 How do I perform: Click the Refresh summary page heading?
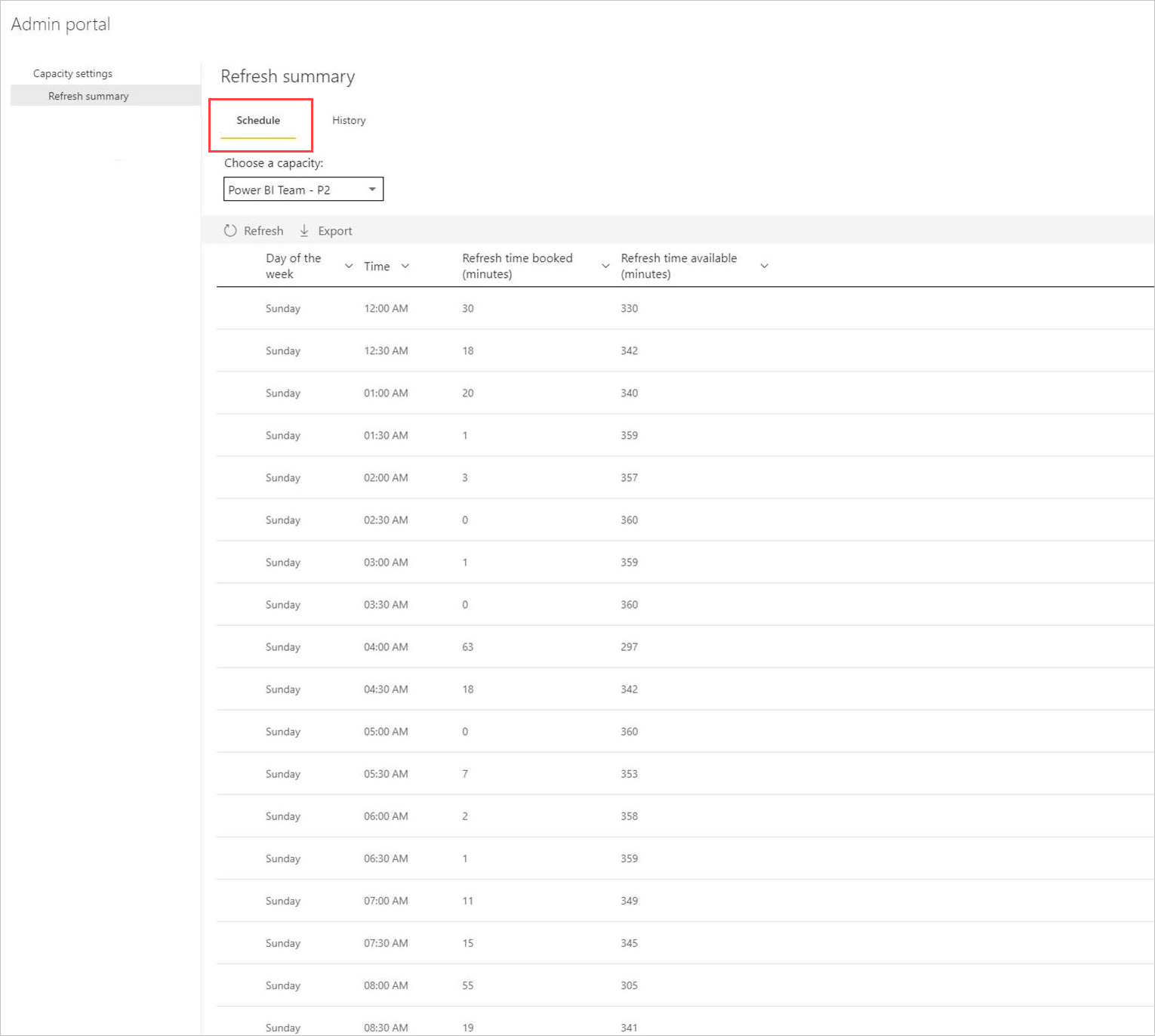(x=288, y=76)
